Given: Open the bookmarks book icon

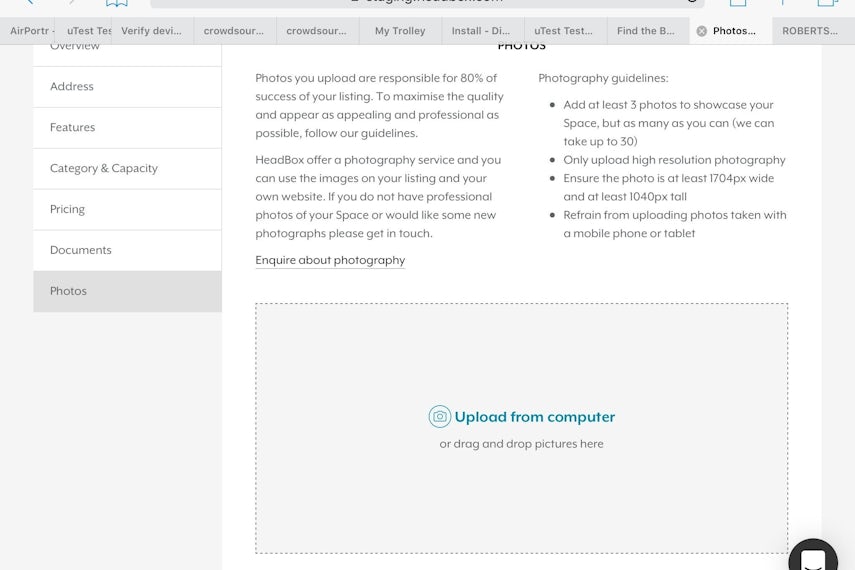Looking at the screenshot, I should pos(117,3).
